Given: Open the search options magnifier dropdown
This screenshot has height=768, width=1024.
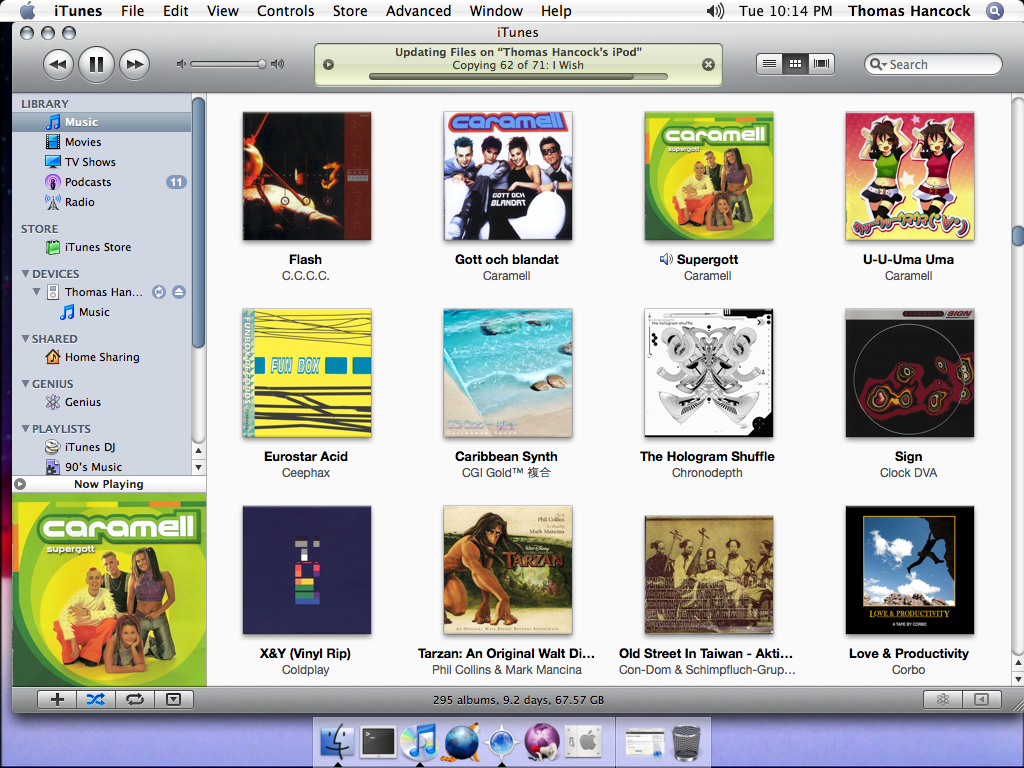Looking at the screenshot, I should coord(878,64).
